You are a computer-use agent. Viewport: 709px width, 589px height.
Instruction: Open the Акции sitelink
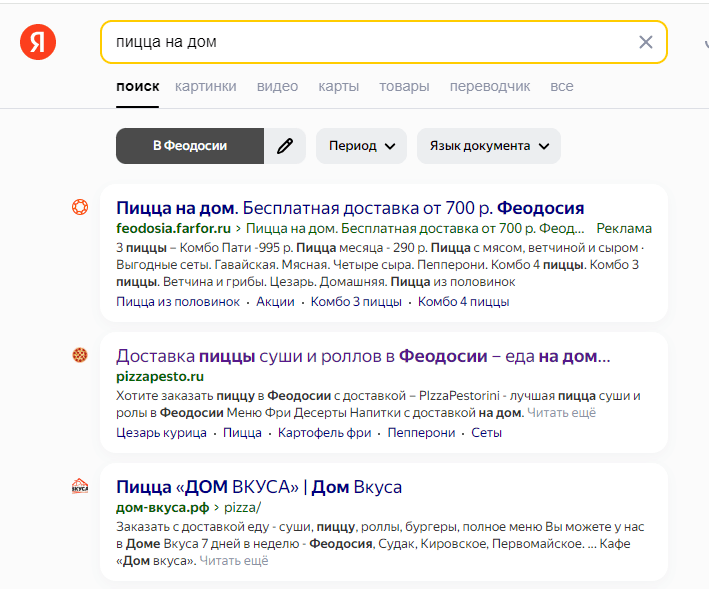tap(275, 302)
